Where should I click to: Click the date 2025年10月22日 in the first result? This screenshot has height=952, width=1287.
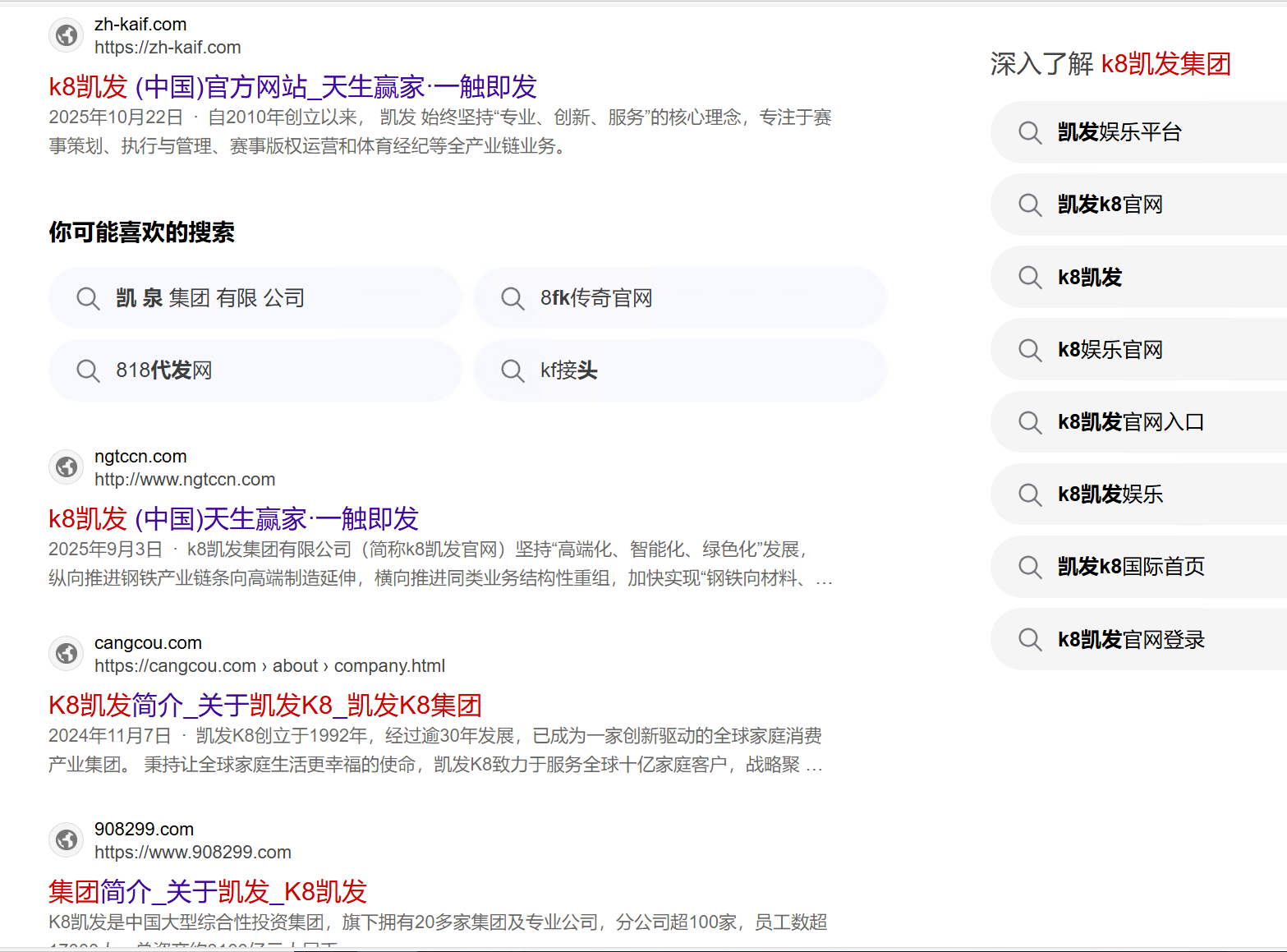[116, 117]
